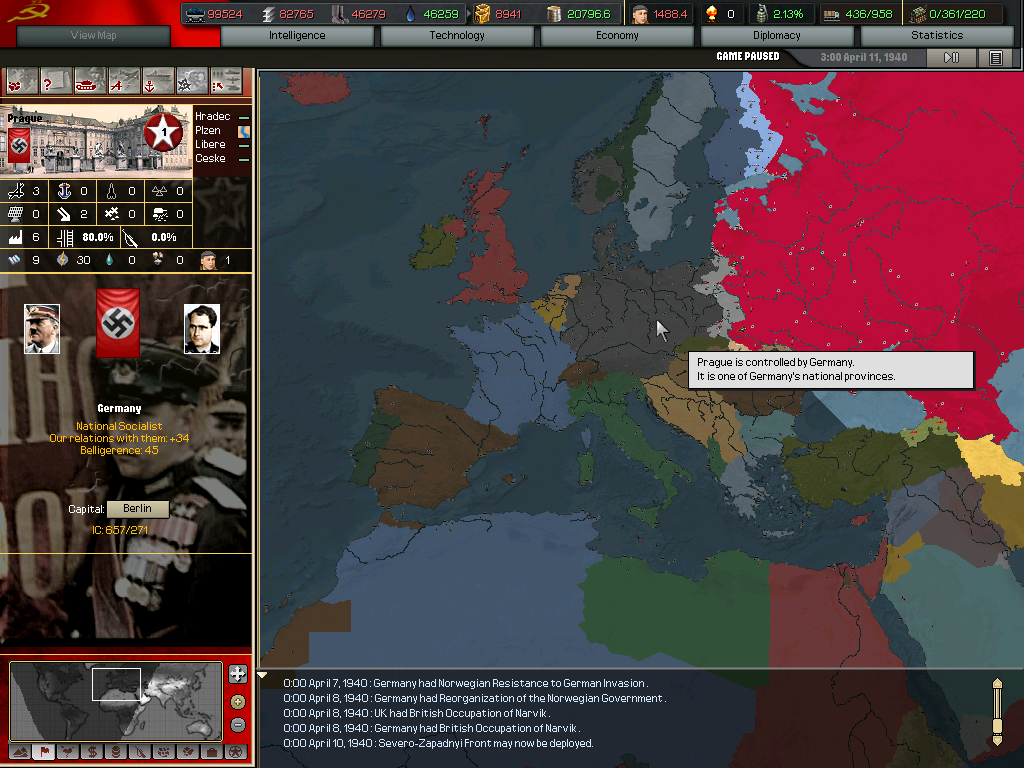Open the force deployment pool button

[225, 82]
